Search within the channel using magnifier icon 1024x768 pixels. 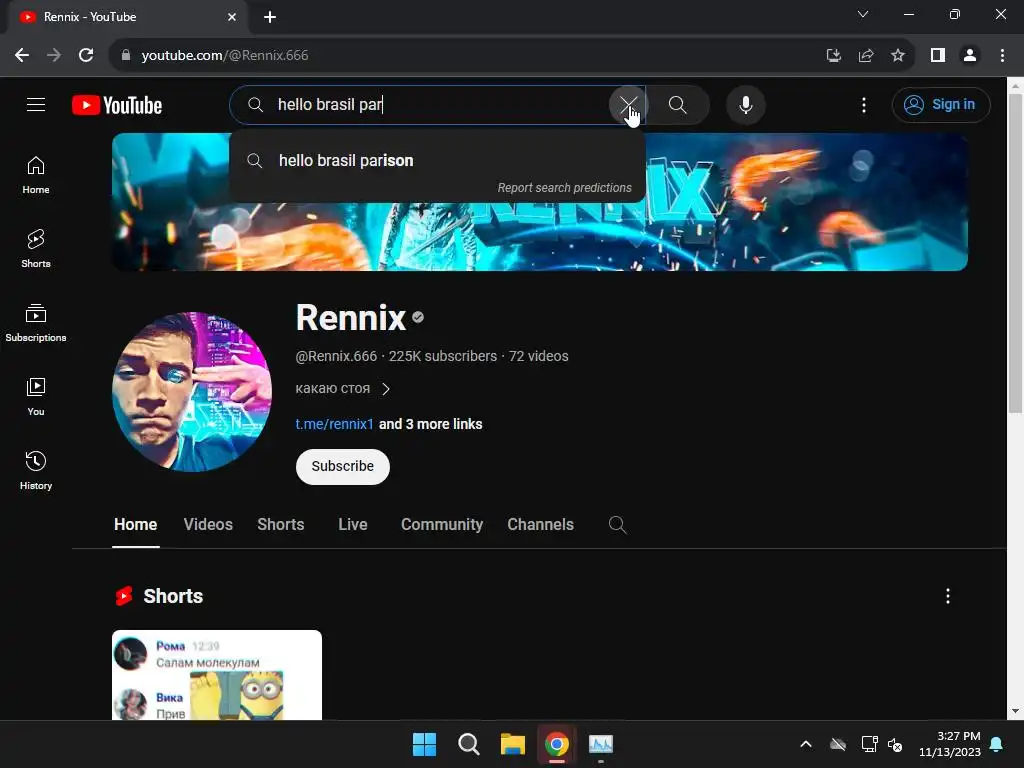617,525
